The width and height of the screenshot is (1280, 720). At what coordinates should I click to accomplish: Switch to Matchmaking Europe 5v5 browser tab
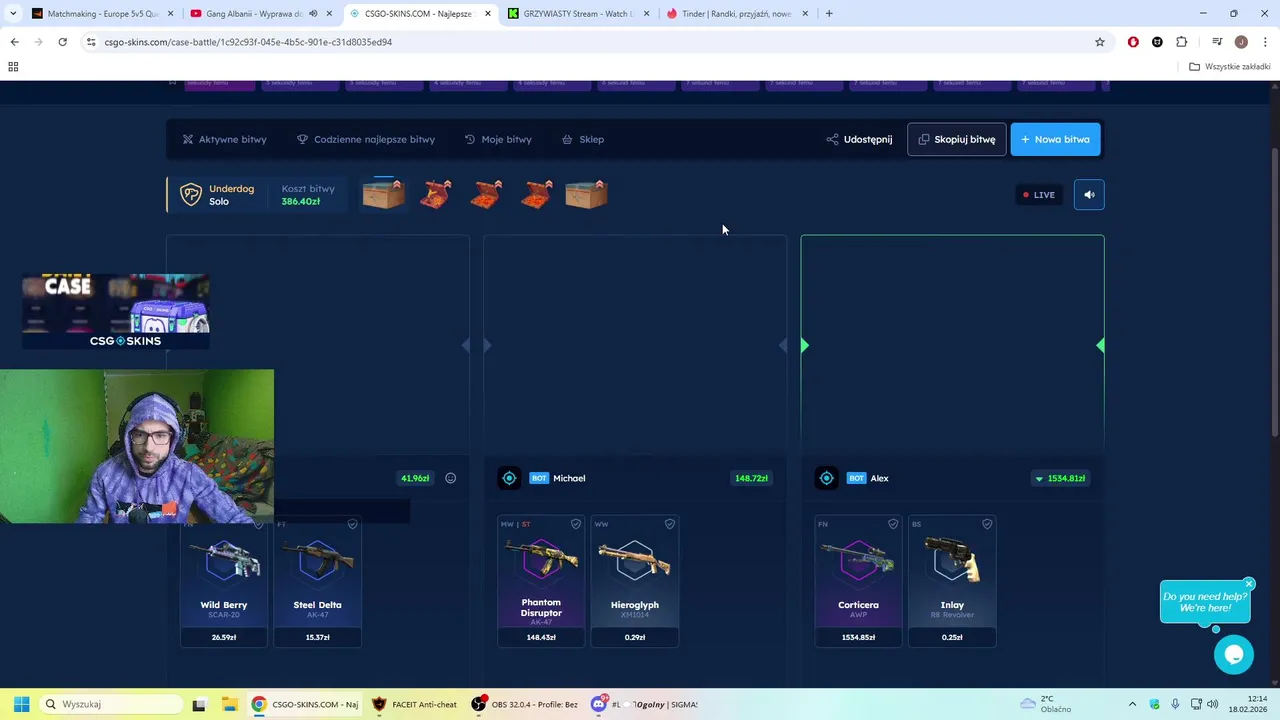[x=101, y=14]
